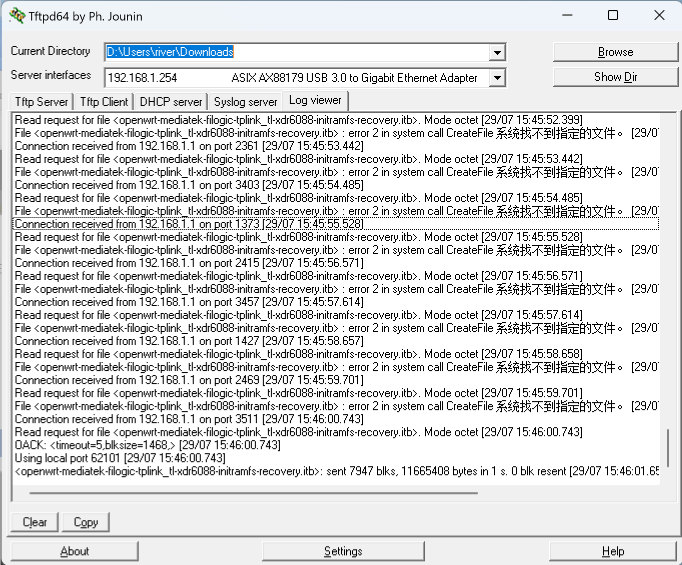Open the Server interfaces dropdown arrow
Screen dimensions: 682x565
(x=497, y=78)
